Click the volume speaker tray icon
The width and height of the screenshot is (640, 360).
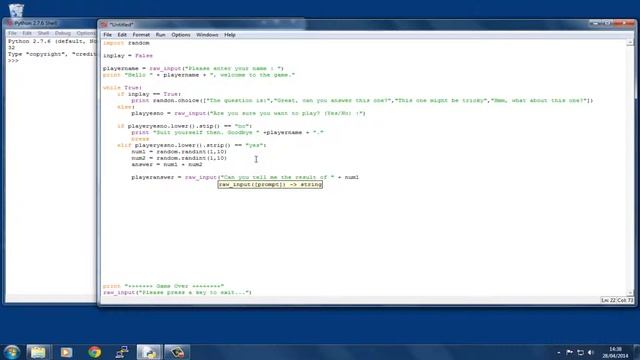click(x=590, y=352)
